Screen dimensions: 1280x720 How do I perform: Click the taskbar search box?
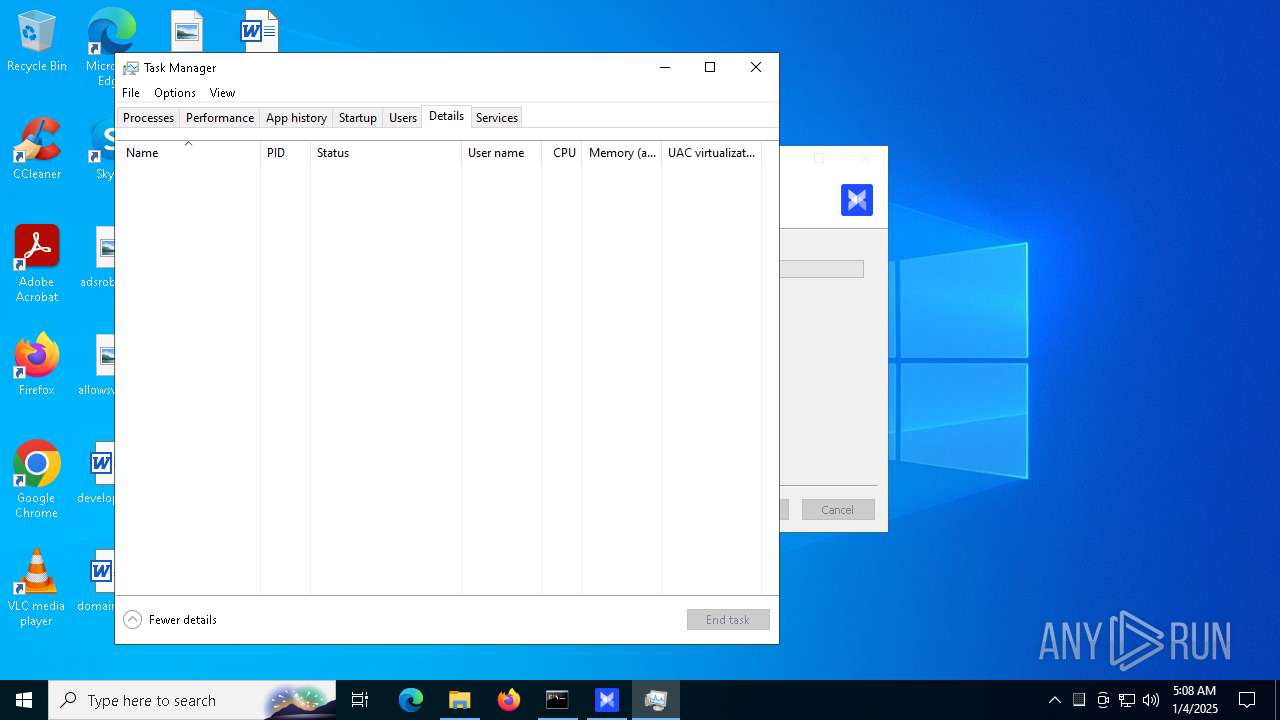(x=193, y=700)
